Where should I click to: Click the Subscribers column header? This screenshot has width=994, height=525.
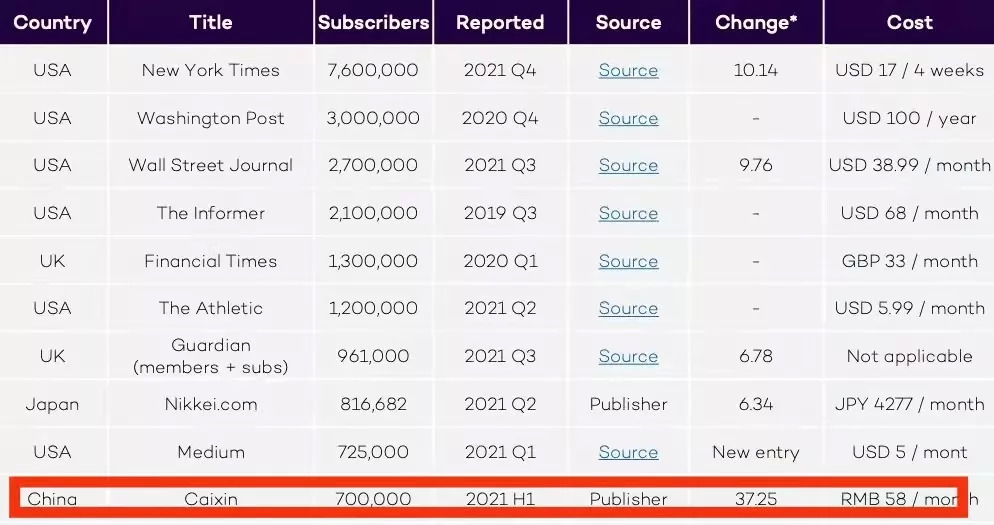(x=373, y=22)
